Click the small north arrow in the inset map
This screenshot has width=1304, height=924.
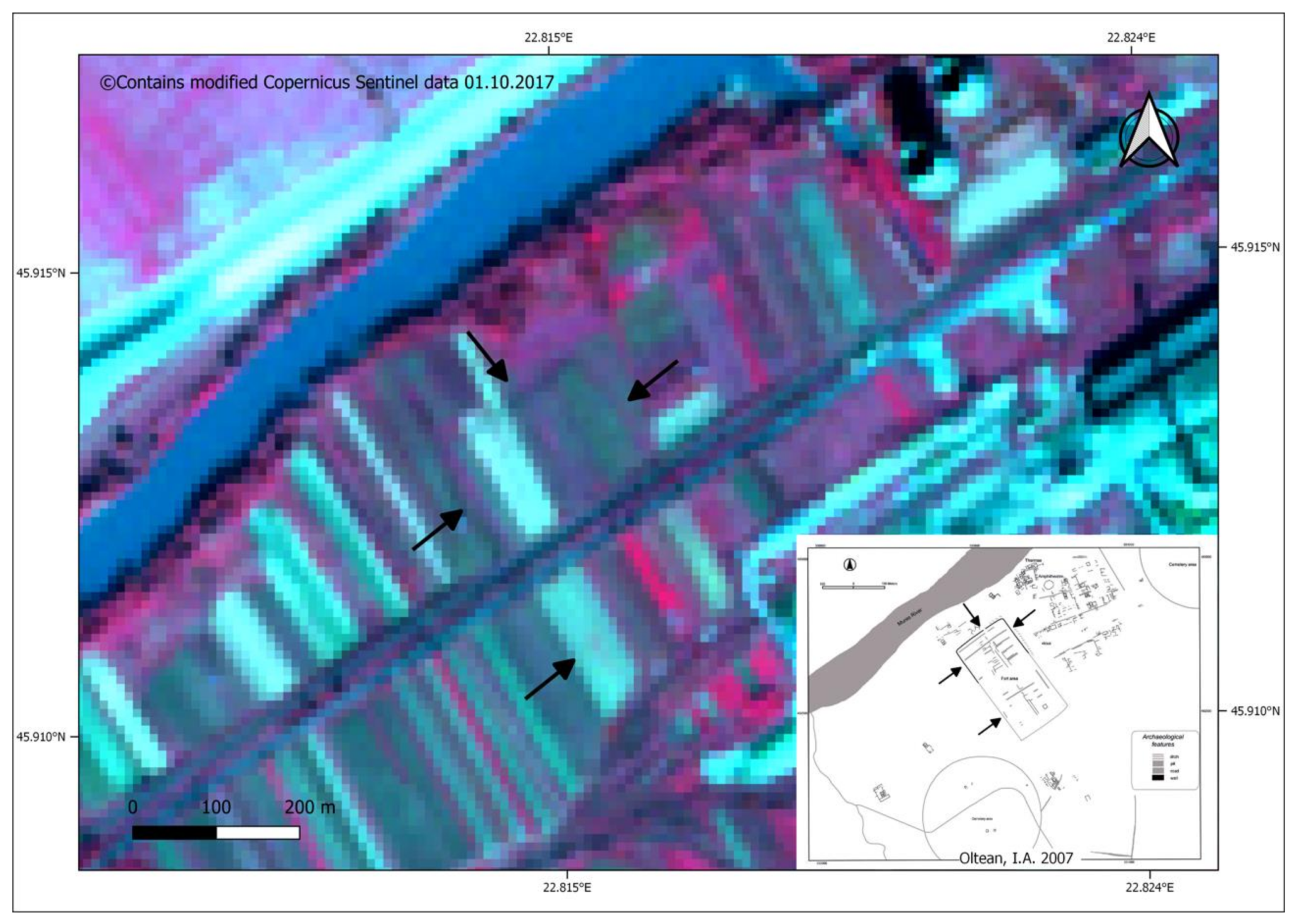[851, 565]
